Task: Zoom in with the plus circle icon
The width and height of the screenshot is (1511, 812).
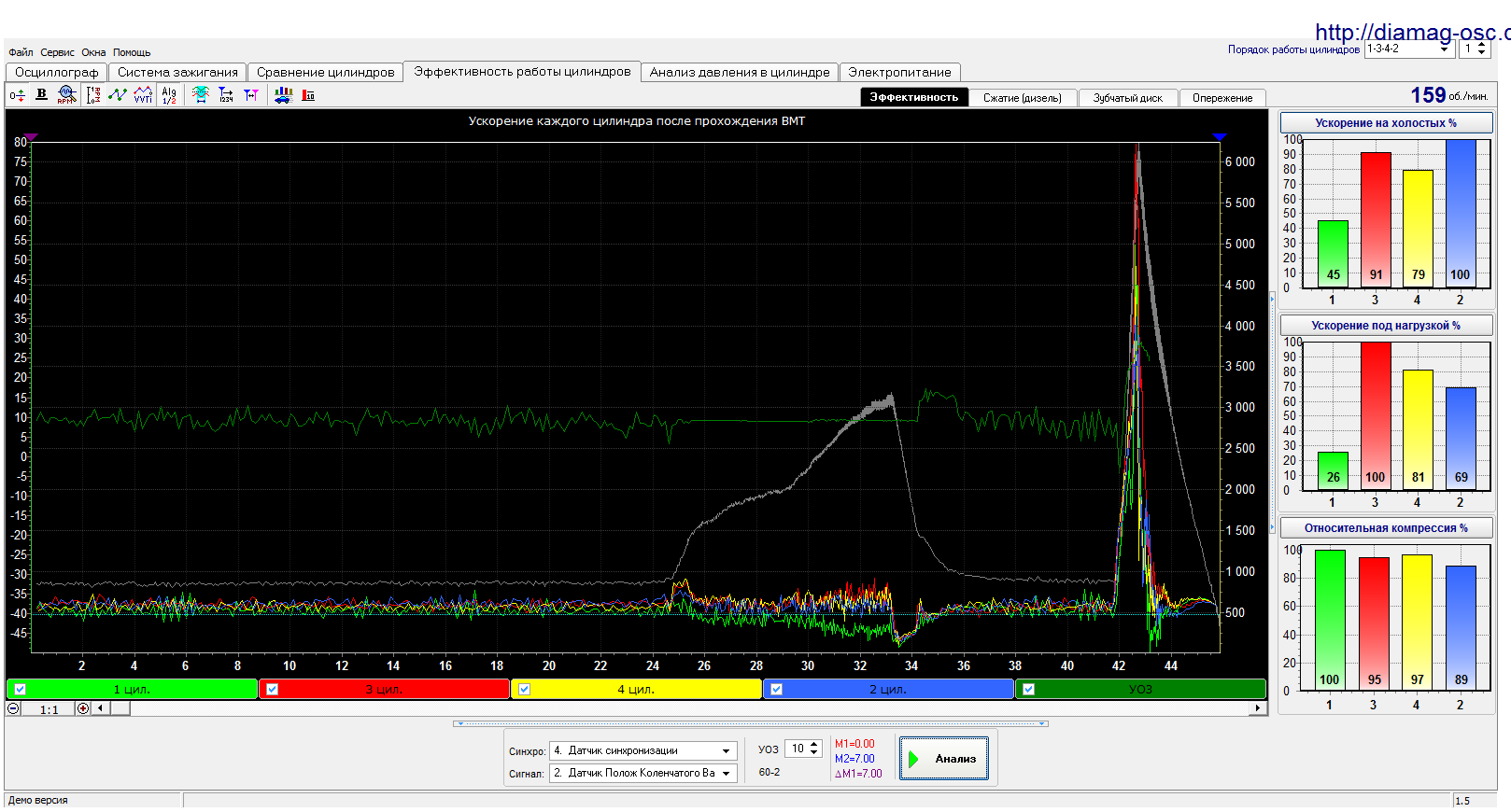Action: [83, 708]
